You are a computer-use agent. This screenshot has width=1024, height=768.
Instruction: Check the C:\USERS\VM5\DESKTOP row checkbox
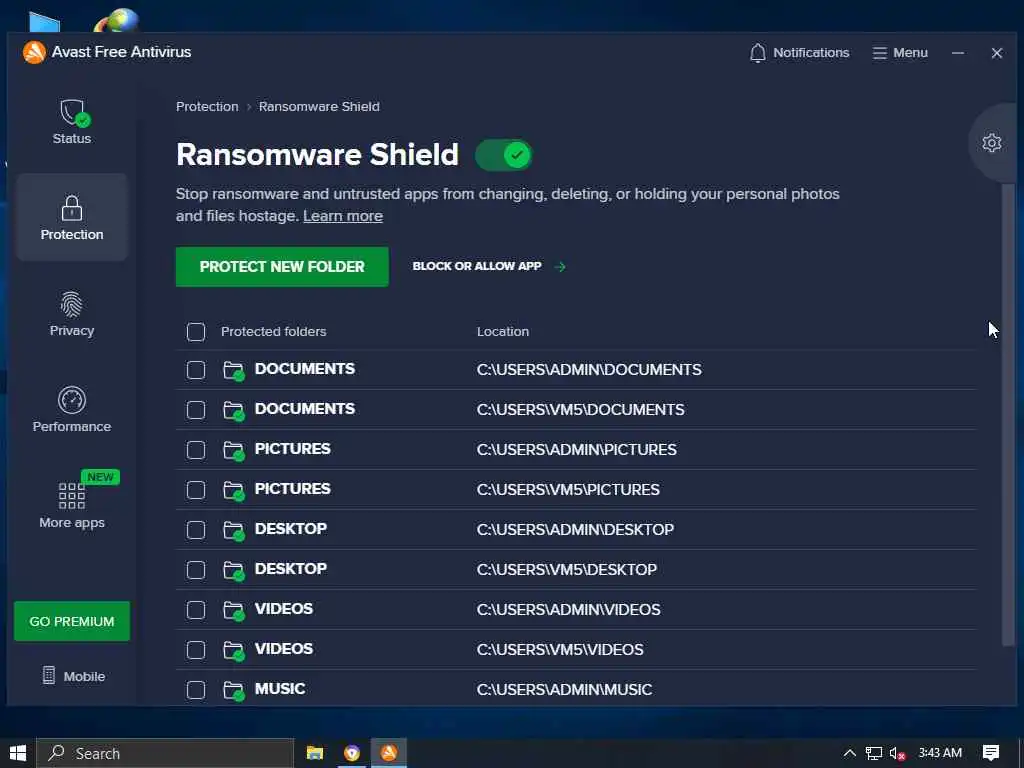(196, 570)
